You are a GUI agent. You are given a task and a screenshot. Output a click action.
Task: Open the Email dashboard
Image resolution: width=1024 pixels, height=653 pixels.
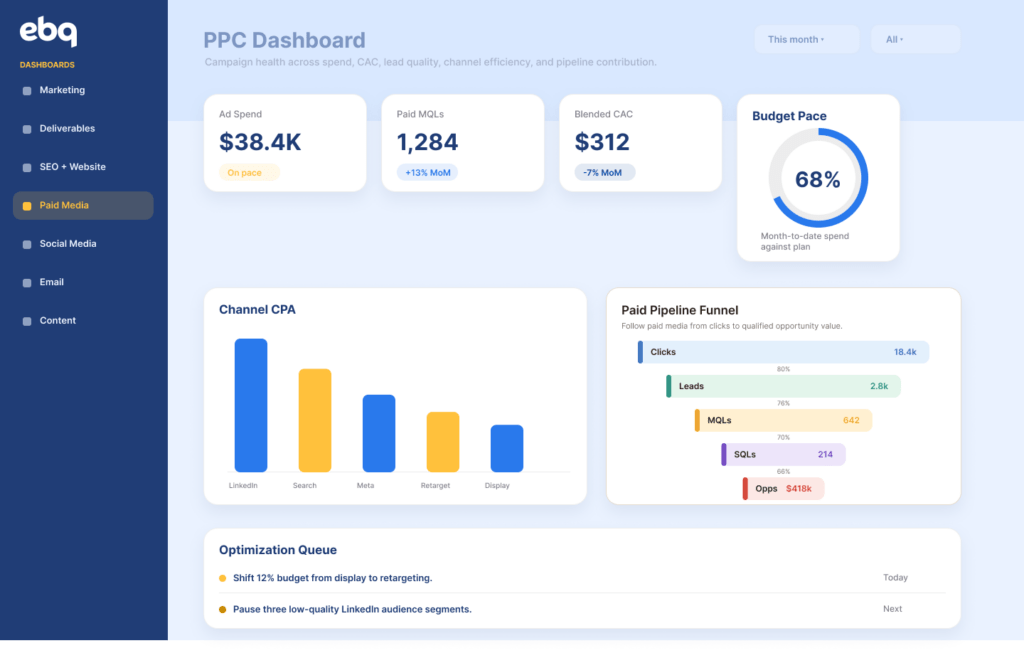pos(52,283)
